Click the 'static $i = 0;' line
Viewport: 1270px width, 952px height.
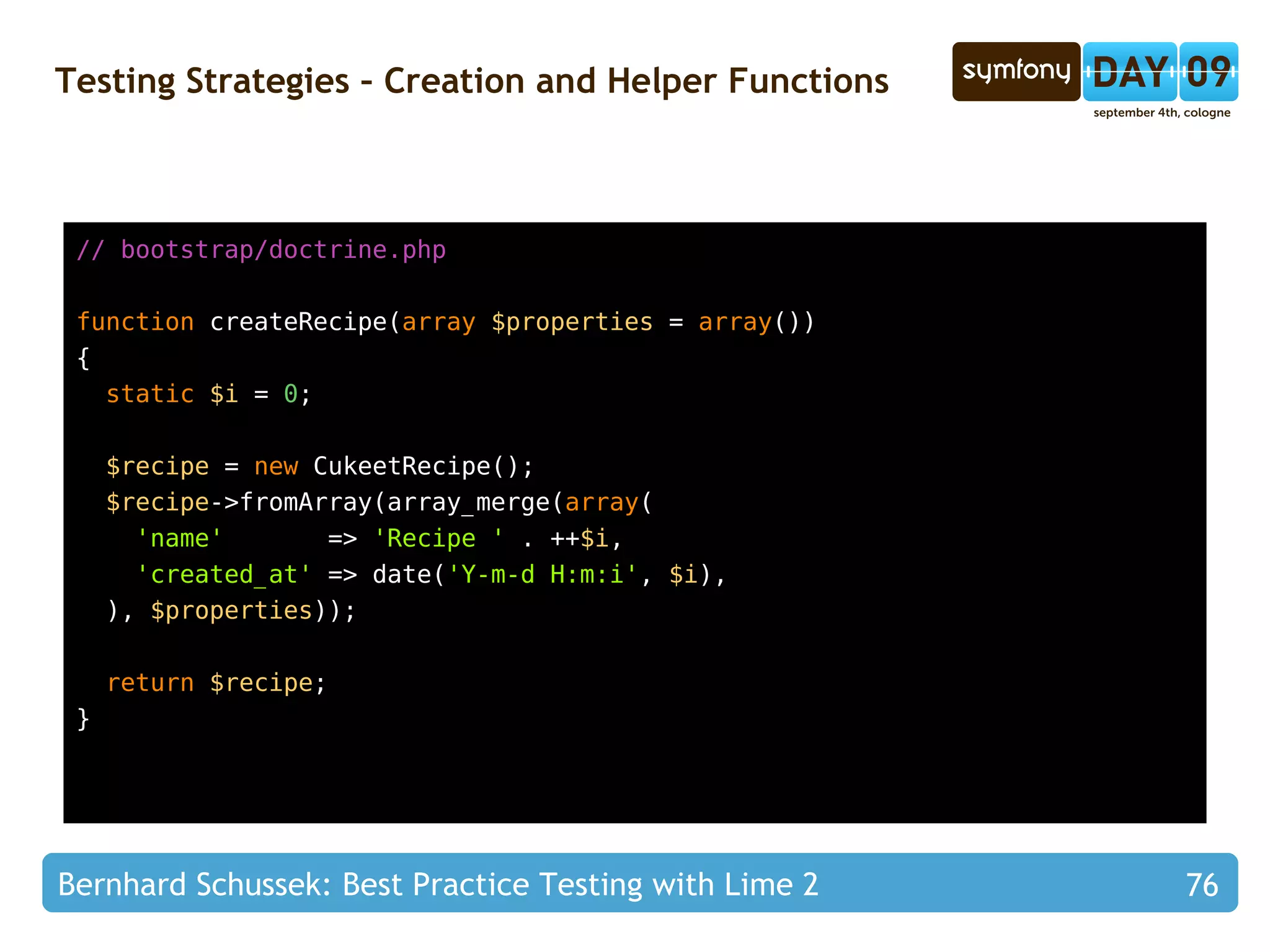point(208,394)
